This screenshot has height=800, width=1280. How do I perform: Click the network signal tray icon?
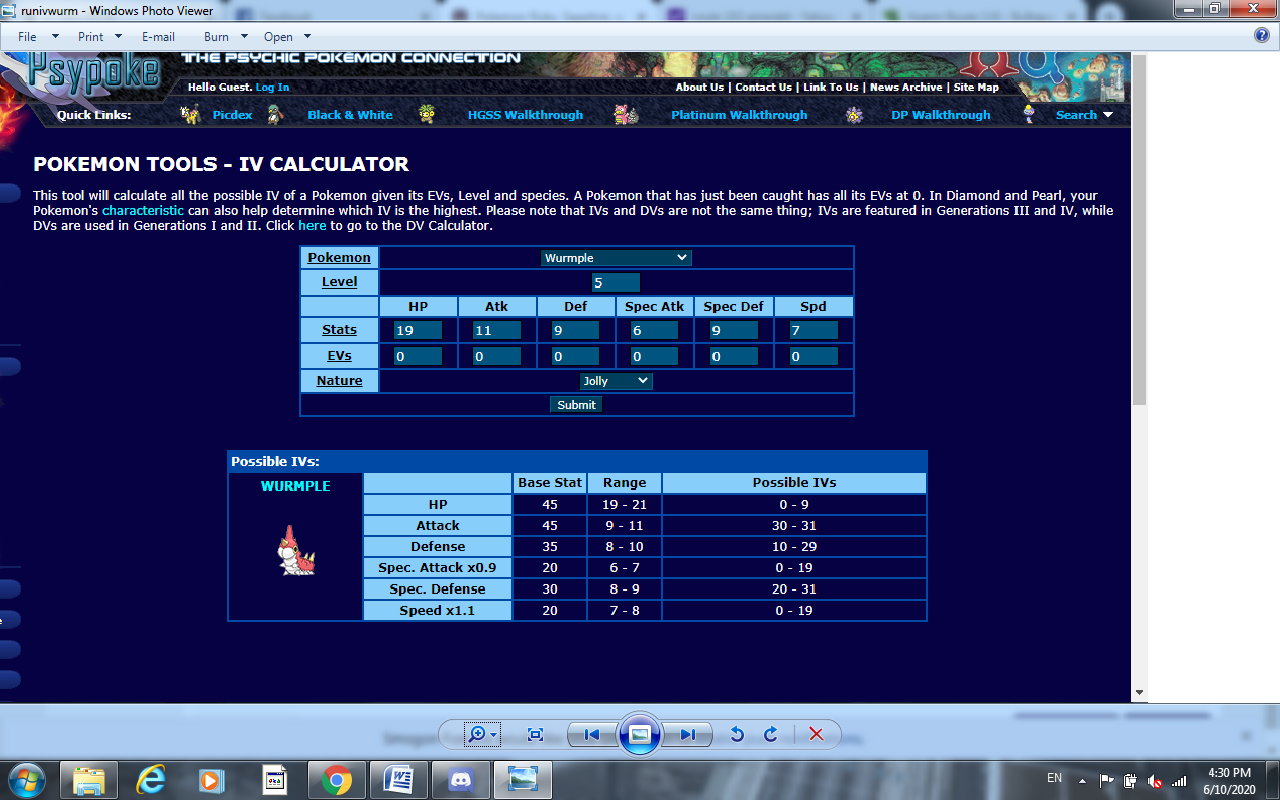(x=1179, y=781)
